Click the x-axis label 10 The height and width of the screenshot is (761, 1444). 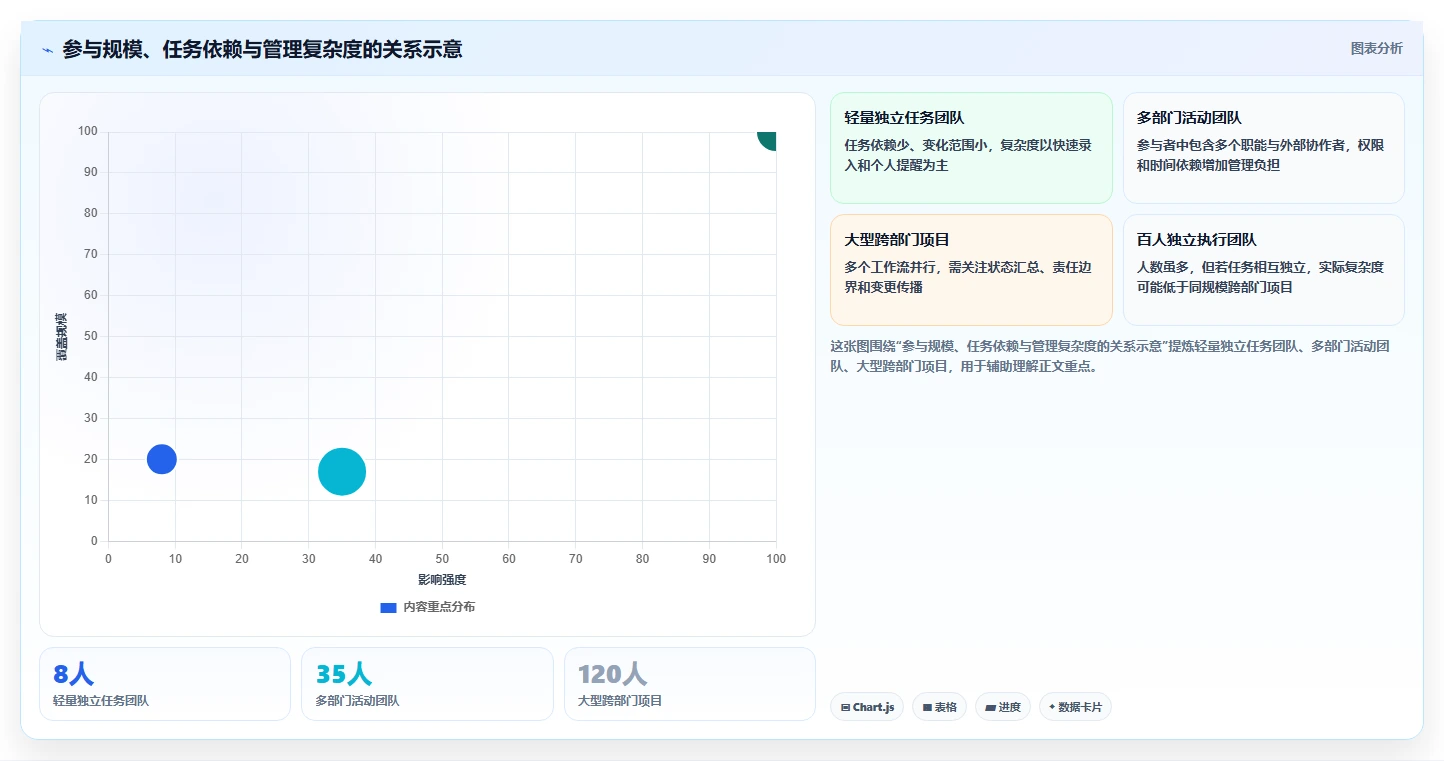click(x=175, y=559)
